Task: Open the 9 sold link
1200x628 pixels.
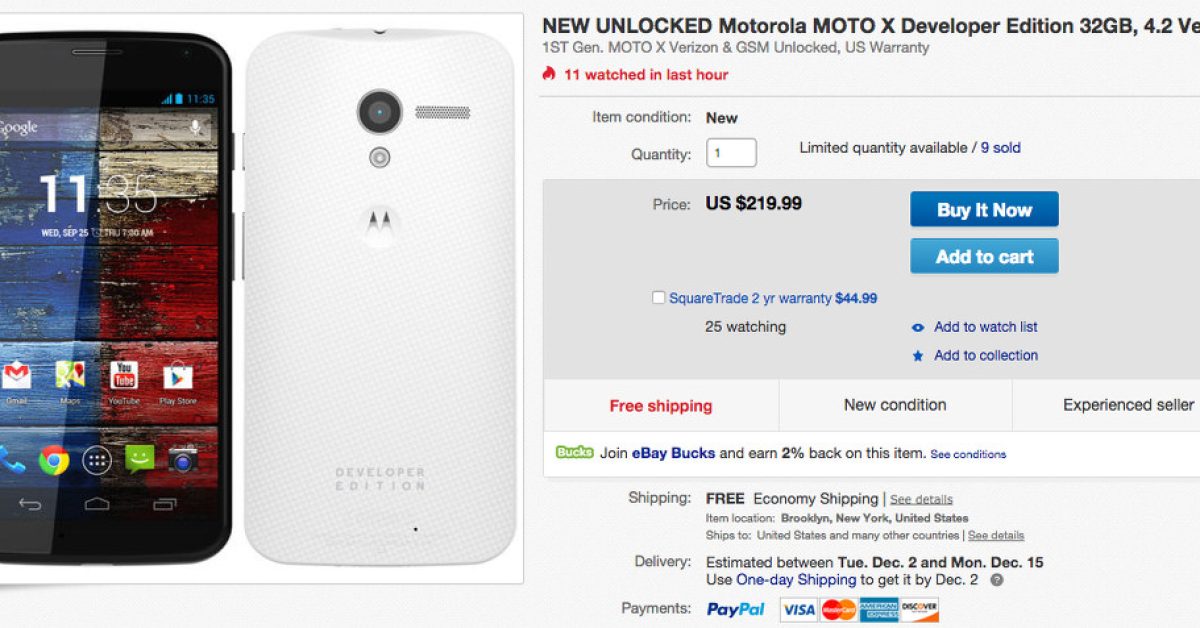Action: (1000, 148)
